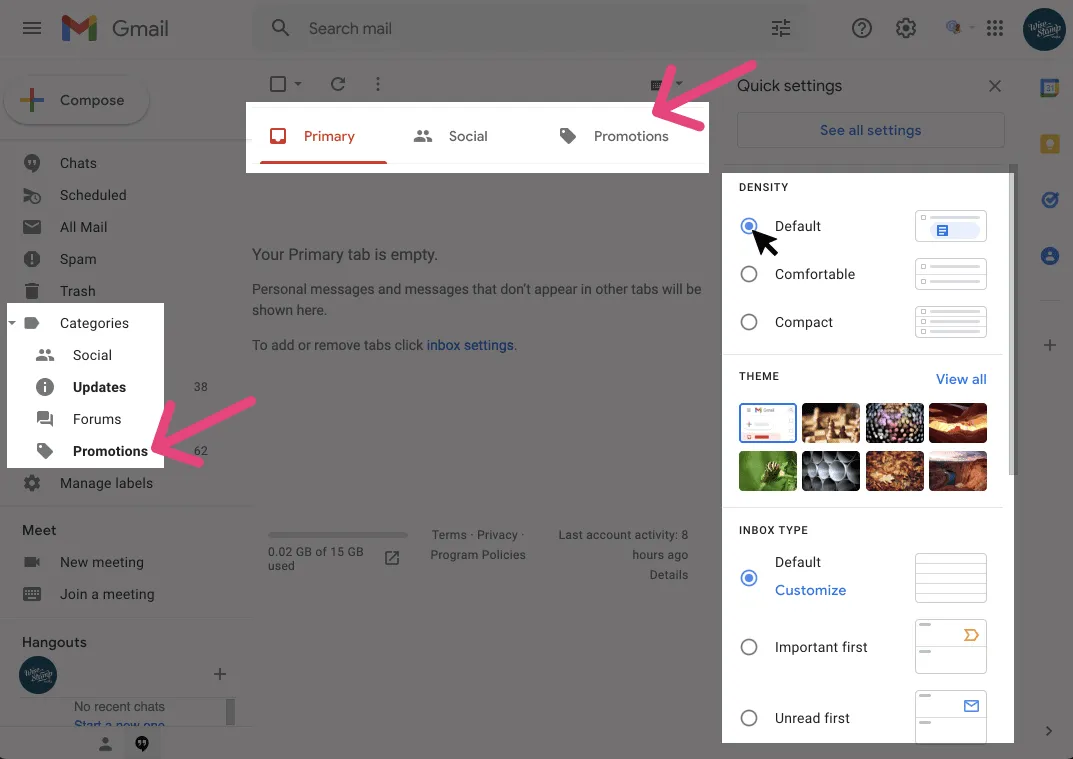Select Compact density option
The image size is (1073, 759).
point(749,322)
